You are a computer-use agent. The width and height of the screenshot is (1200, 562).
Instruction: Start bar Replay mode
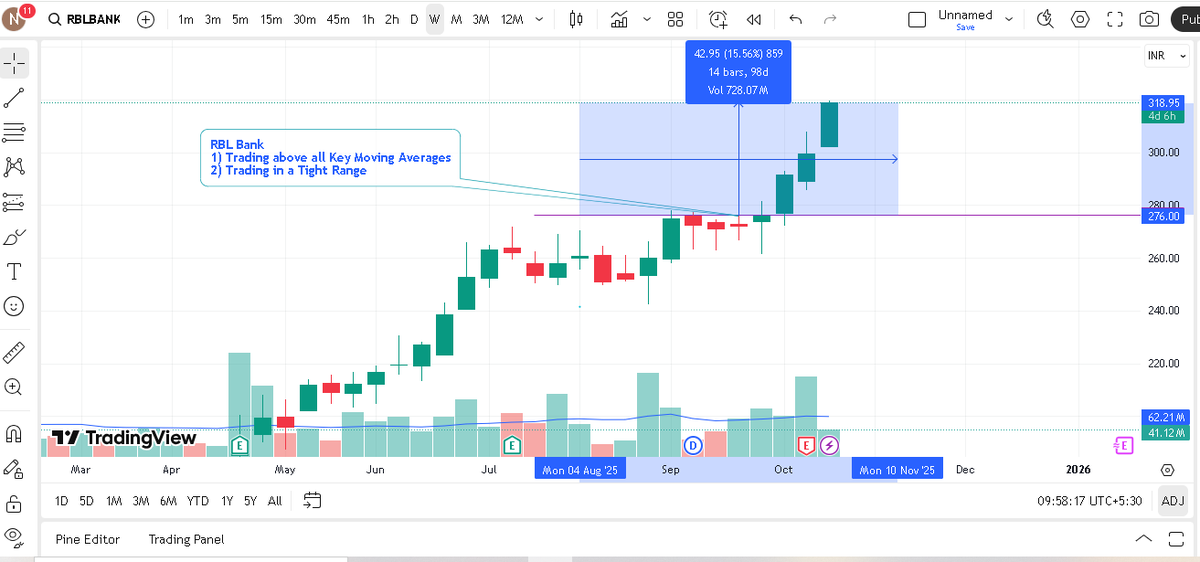coord(754,19)
